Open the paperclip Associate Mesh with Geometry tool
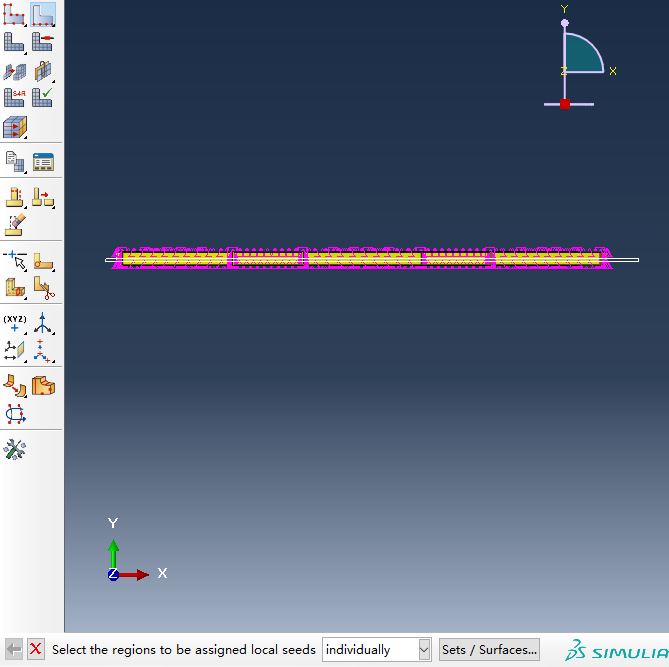Viewport: 669px width, 667px height. click(x=43, y=70)
